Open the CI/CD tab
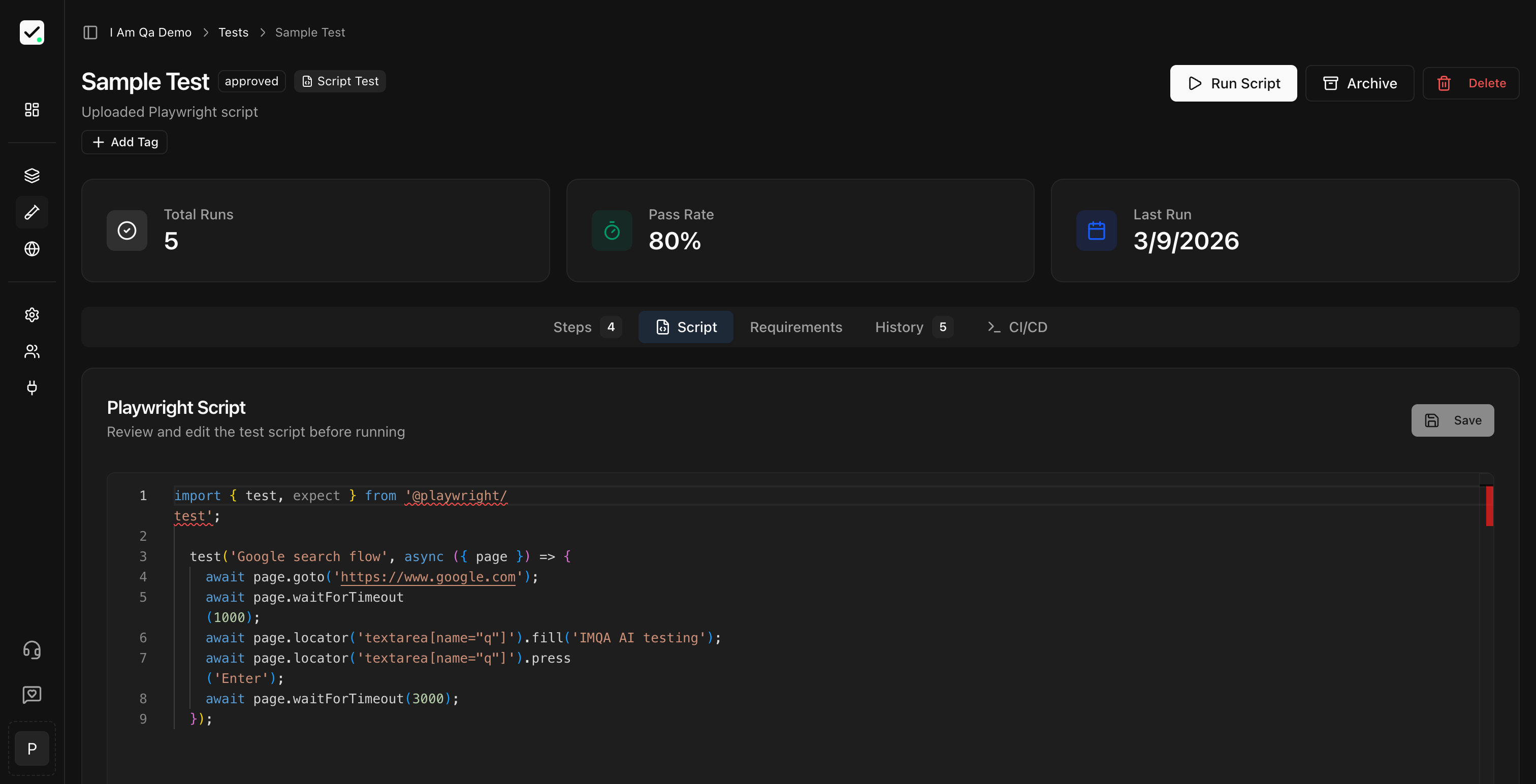 pos(1017,326)
